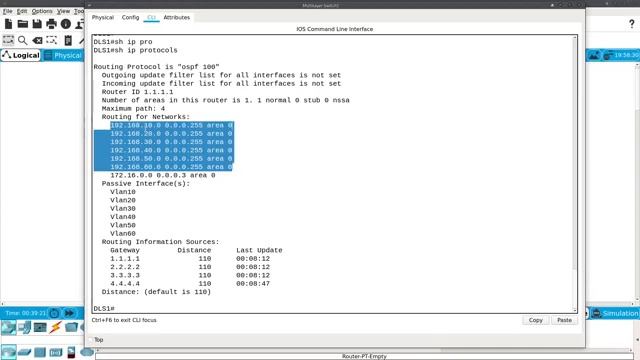This screenshot has width=640, height=360.
Task: Click the New file icon in toolbar
Action: (x=8, y=24)
